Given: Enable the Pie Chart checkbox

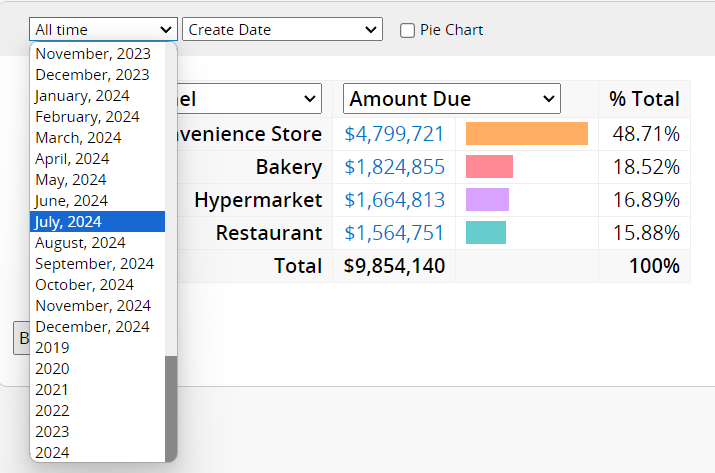Looking at the screenshot, I should pos(408,30).
